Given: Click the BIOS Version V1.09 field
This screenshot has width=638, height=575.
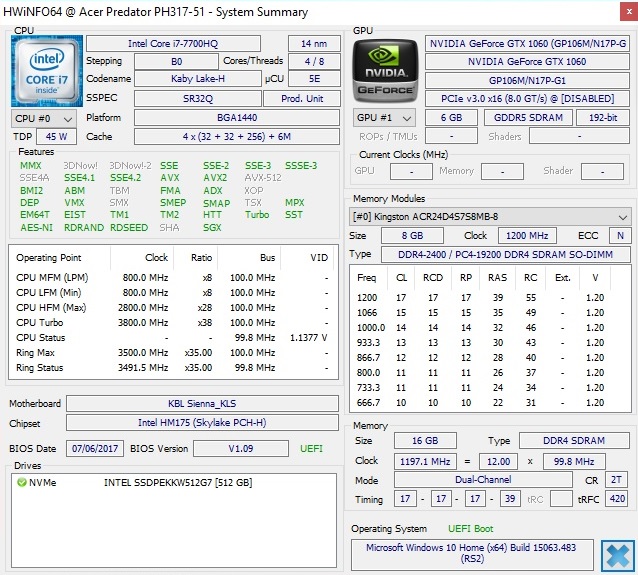Looking at the screenshot, I should pyautogui.click(x=241, y=448).
